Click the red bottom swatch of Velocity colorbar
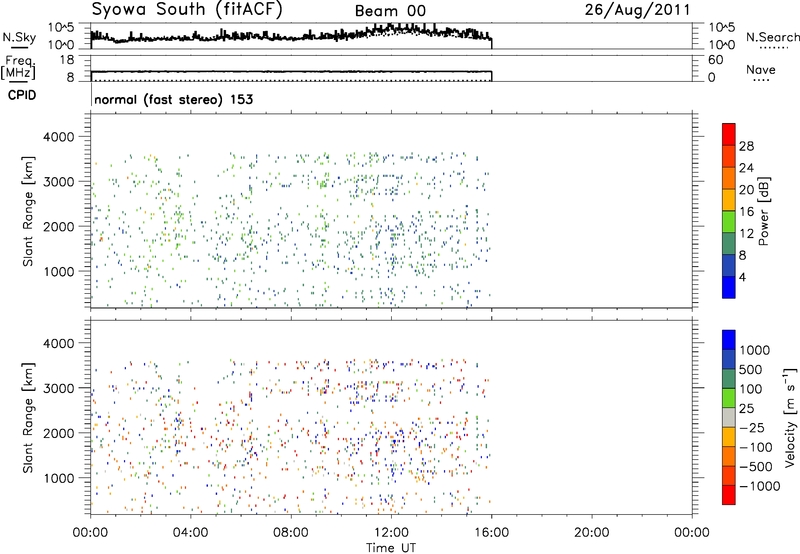The height and width of the screenshot is (554, 800). click(729, 495)
